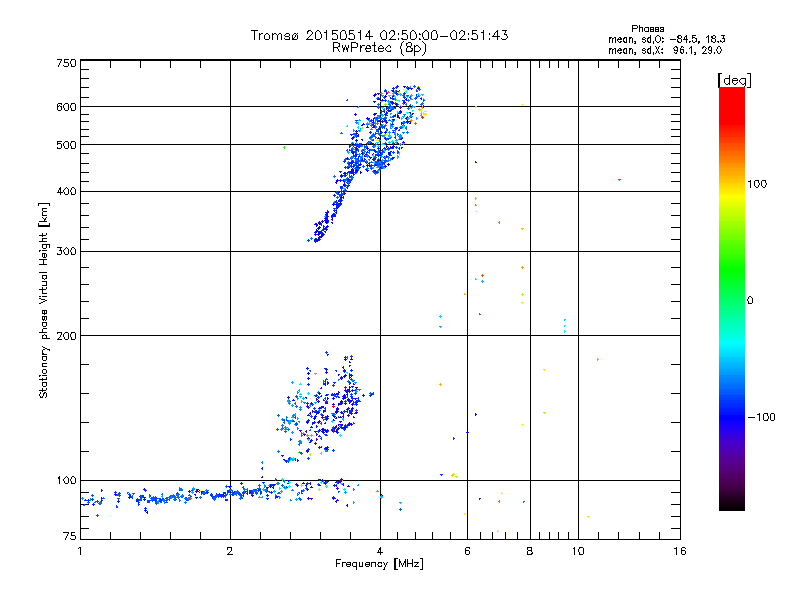Image resolution: width=800 pixels, height=600 pixels.
Task: Click y-axis tick label "600"
Action: click(x=66, y=107)
